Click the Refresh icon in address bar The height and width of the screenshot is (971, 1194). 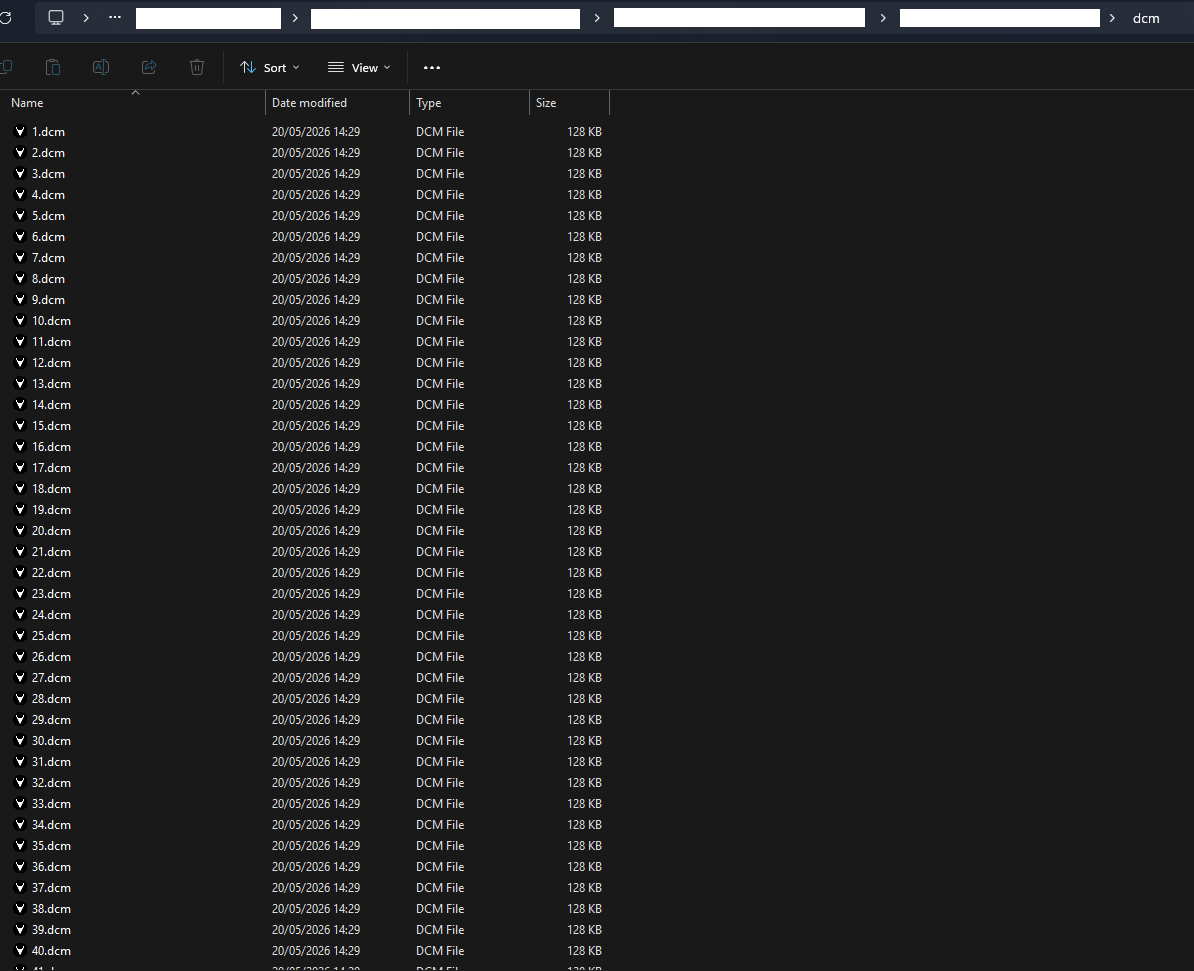[5, 18]
